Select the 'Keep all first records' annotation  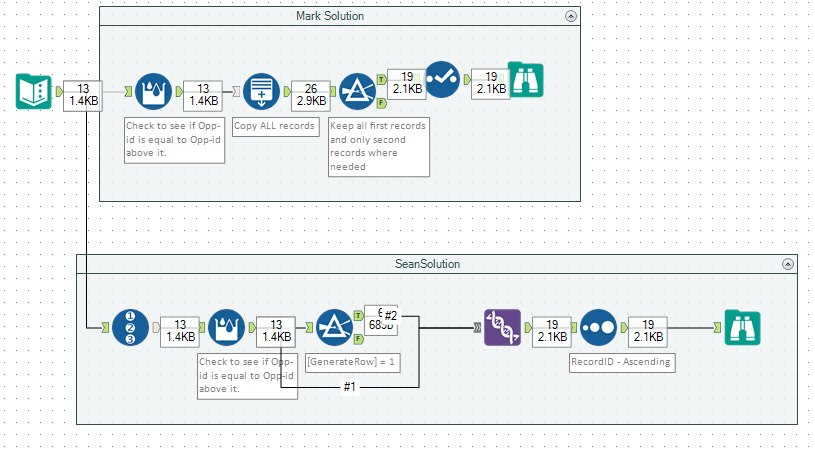tap(379, 147)
